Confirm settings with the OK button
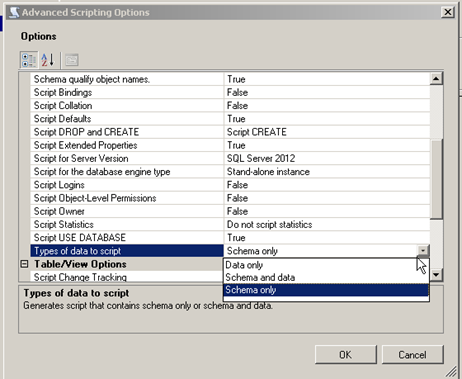The image size is (462, 379). pos(346,355)
